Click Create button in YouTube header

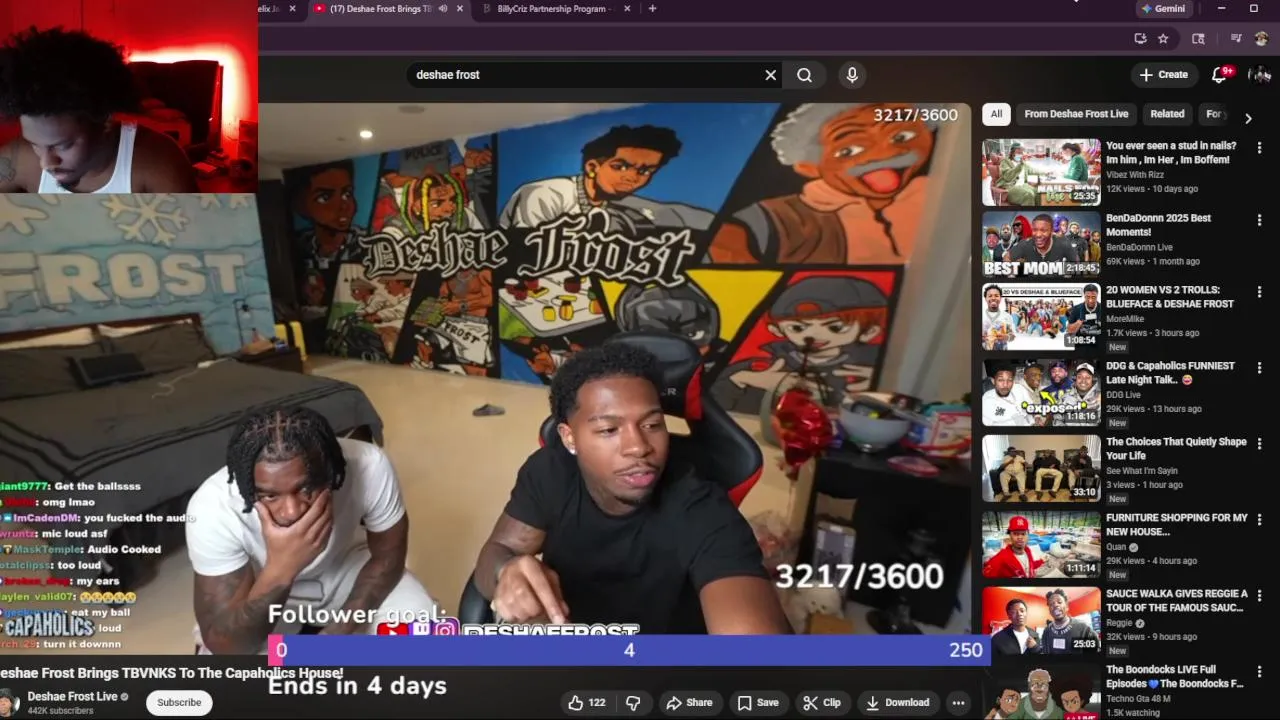pos(1164,75)
